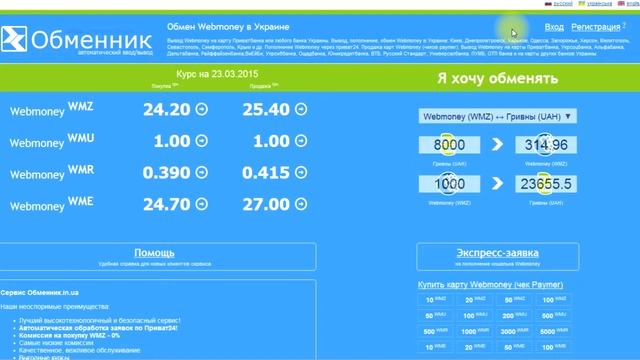Switch language via the русский link
The image size is (640, 360).
pos(563,3)
